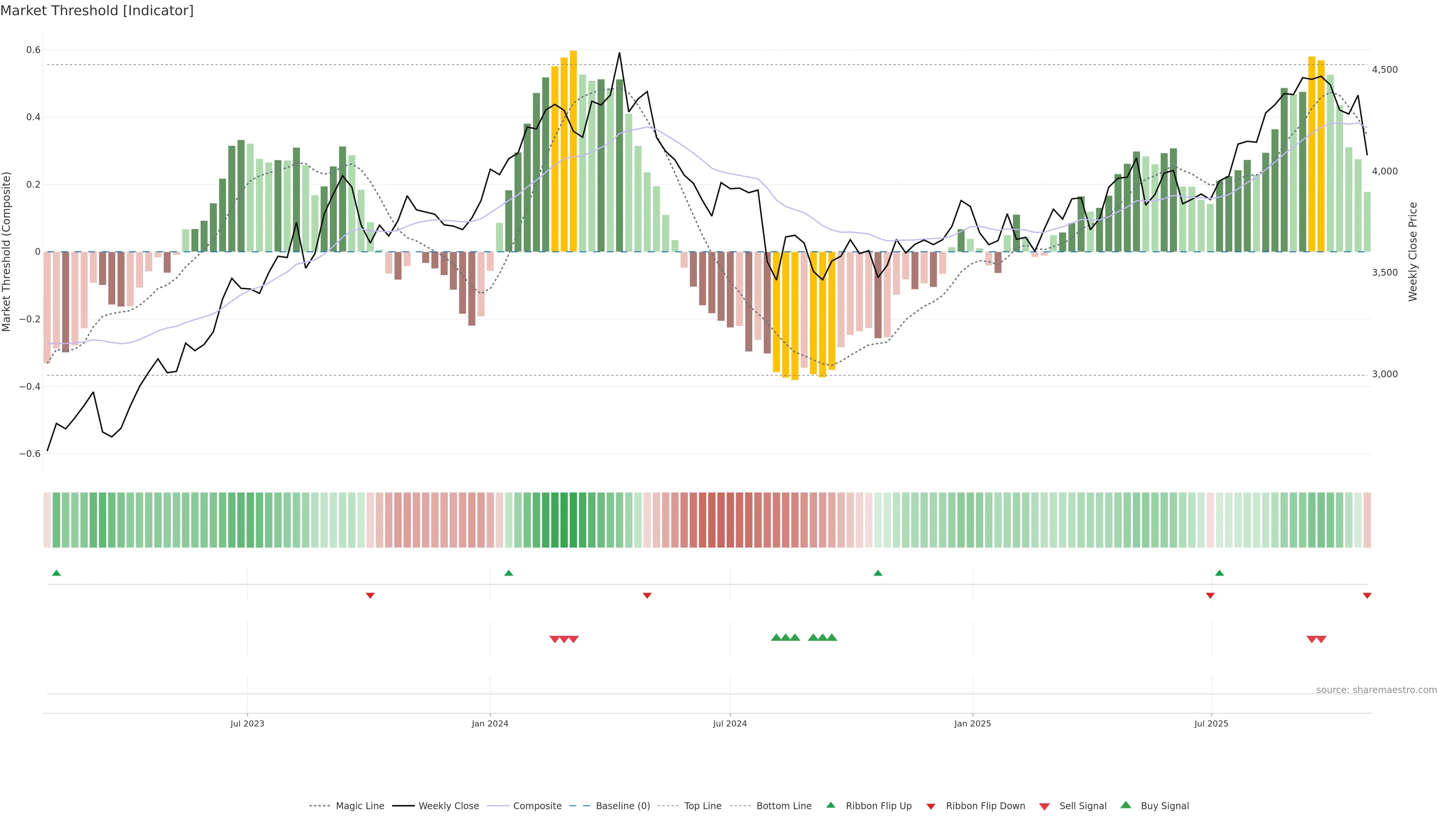Click the source: sharemaestro.com text
1456x819 pixels.
(x=1376, y=690)
